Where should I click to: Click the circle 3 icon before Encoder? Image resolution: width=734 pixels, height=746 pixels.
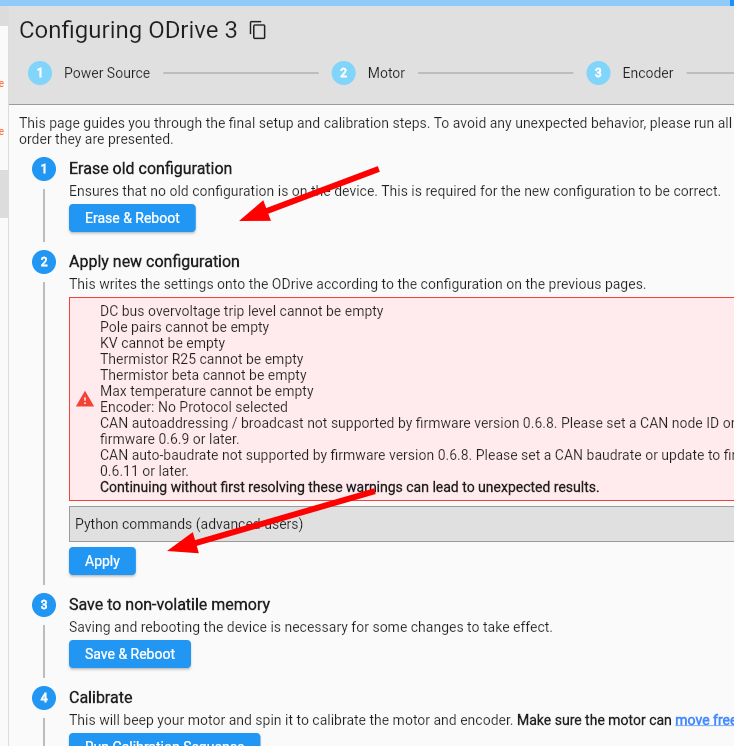598,73
